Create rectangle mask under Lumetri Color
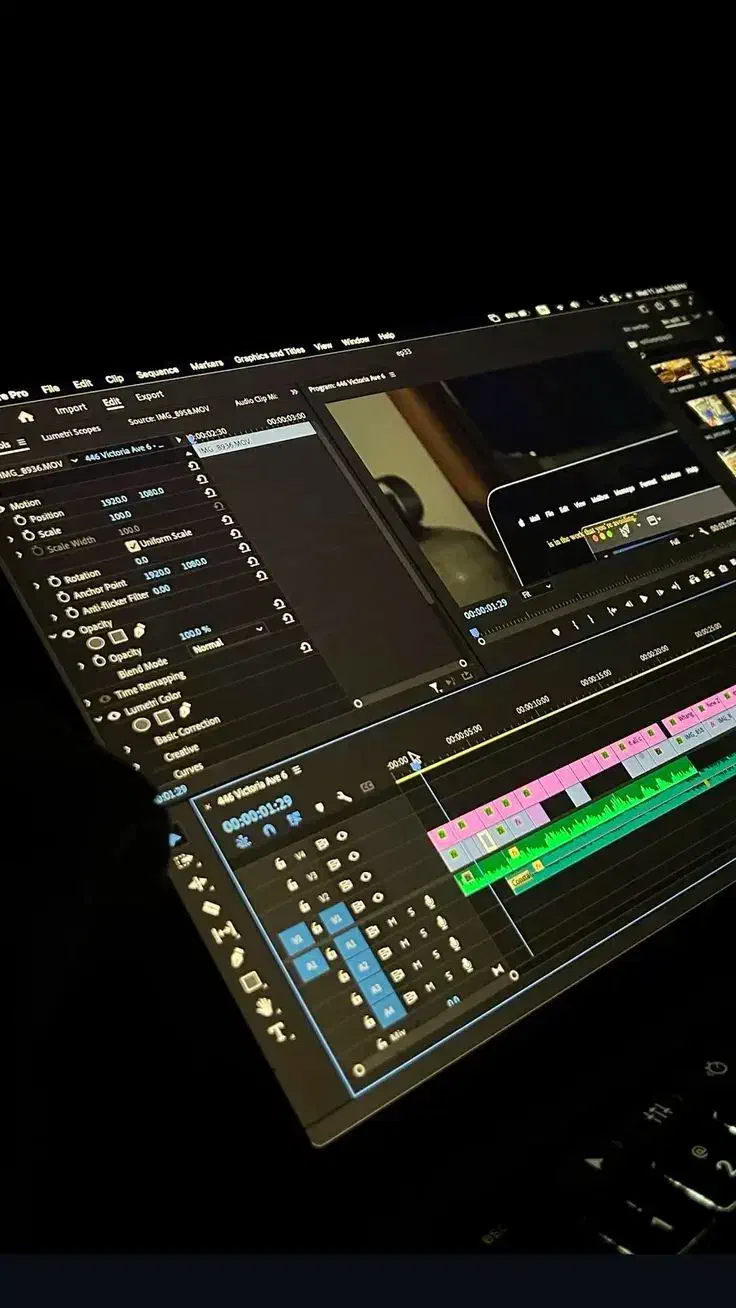The image size is (736, 1308). tap(163, 717)
